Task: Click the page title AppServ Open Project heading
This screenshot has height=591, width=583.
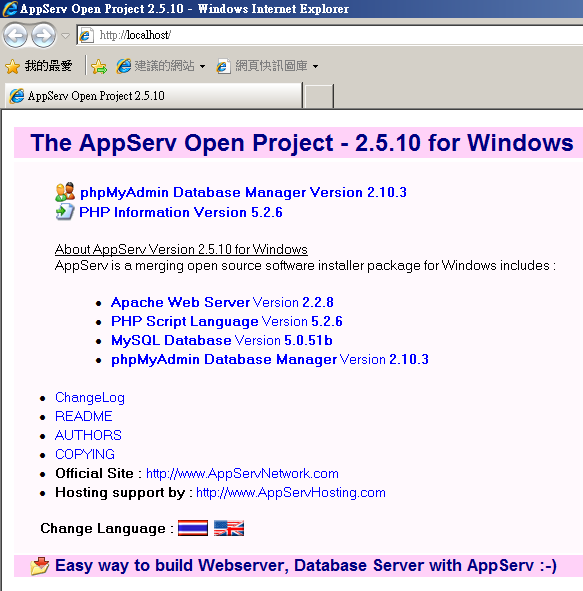Action: (x=302, y=143)
